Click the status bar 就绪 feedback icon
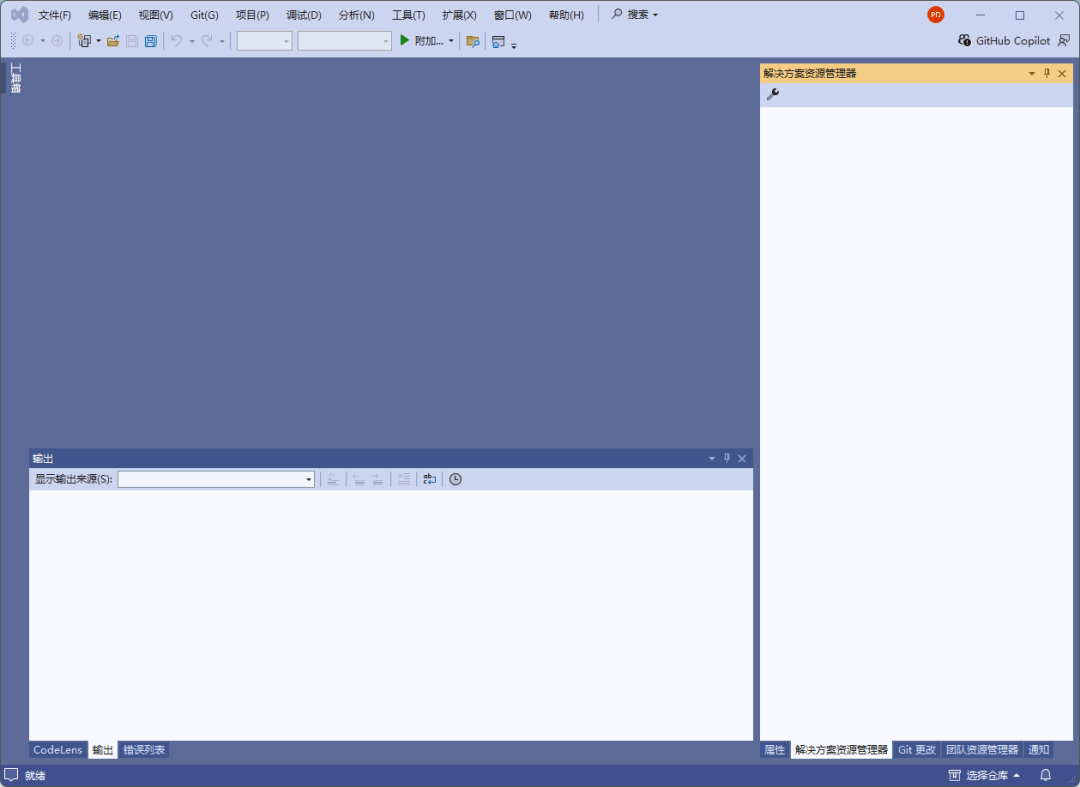1080x787 pixels. coord(11,775)
